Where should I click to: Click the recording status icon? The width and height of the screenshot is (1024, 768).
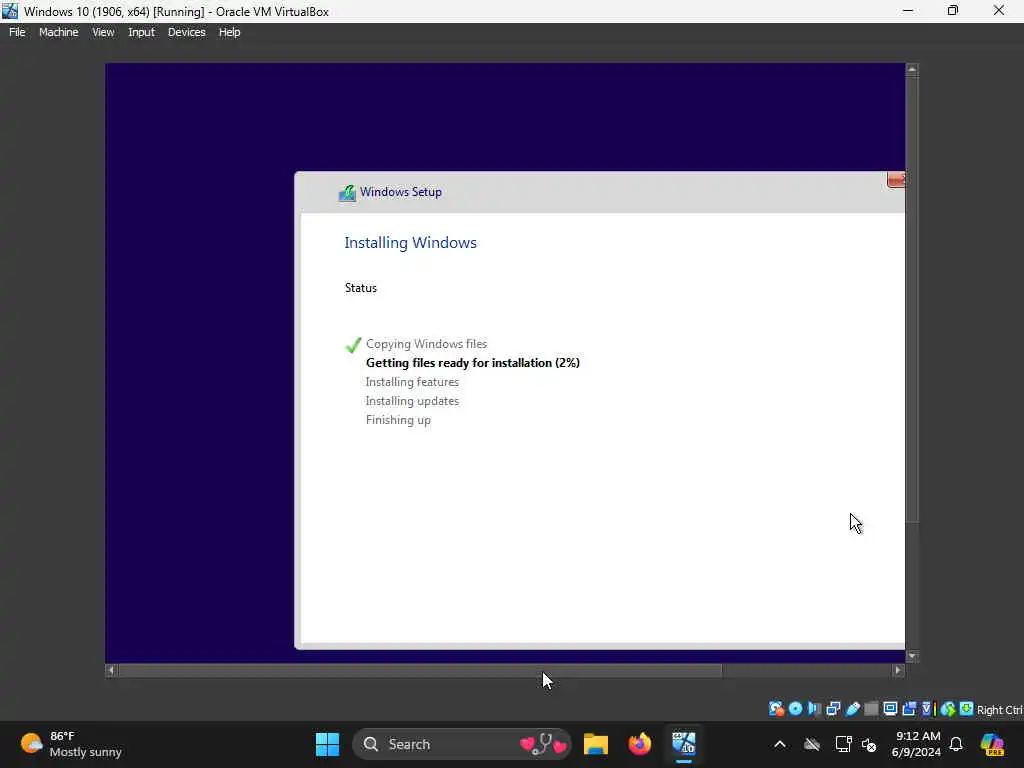click(909, 709)
